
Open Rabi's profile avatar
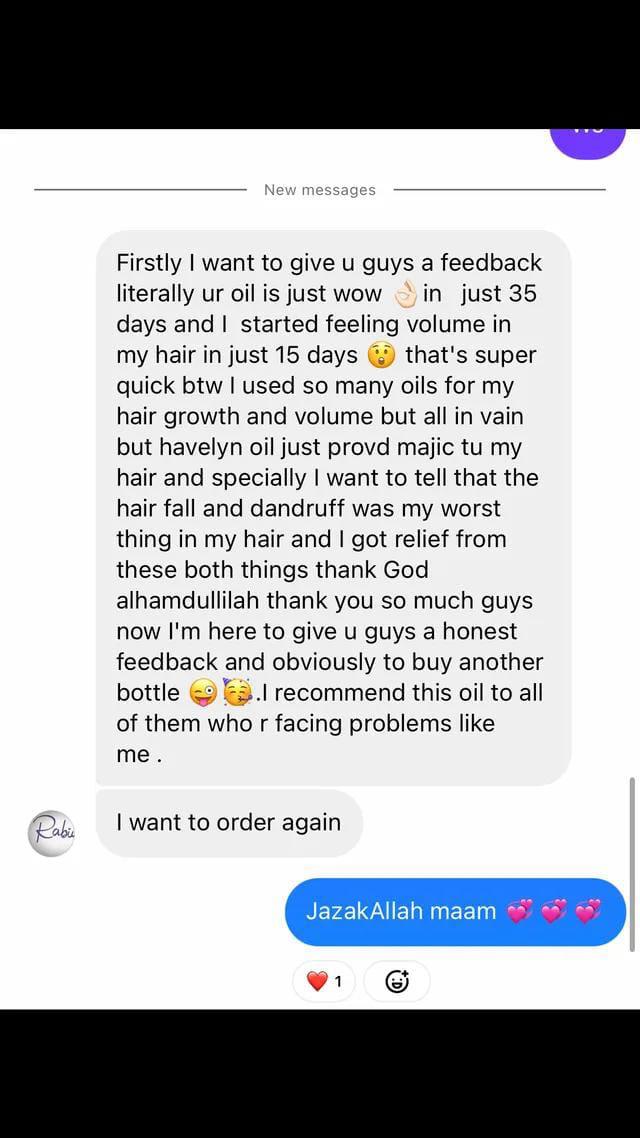(x=51, y=833)
